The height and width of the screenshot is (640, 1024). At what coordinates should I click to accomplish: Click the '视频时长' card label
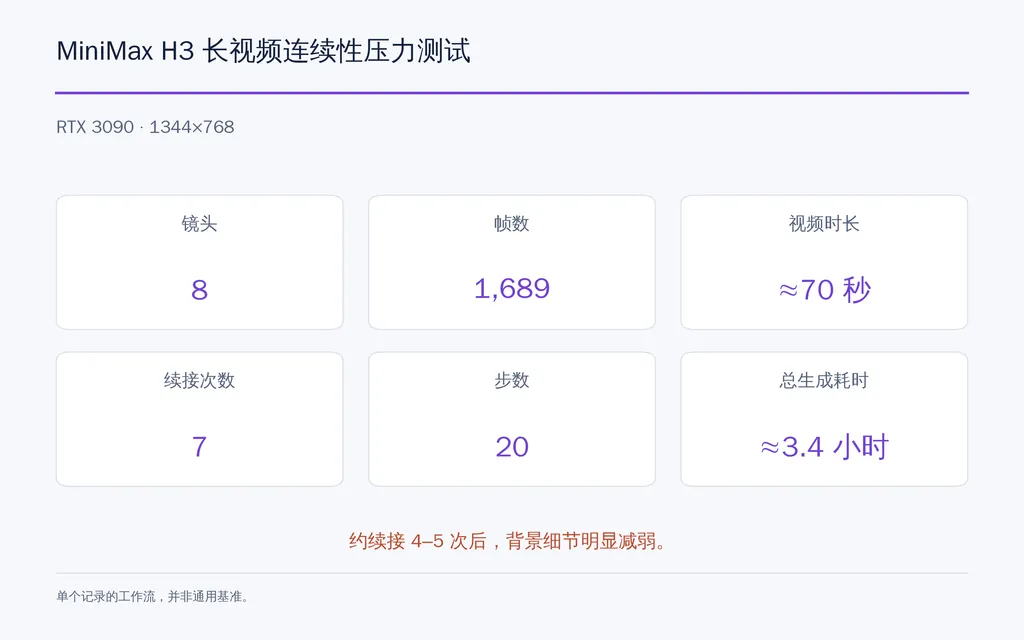(x=824, y=224)
